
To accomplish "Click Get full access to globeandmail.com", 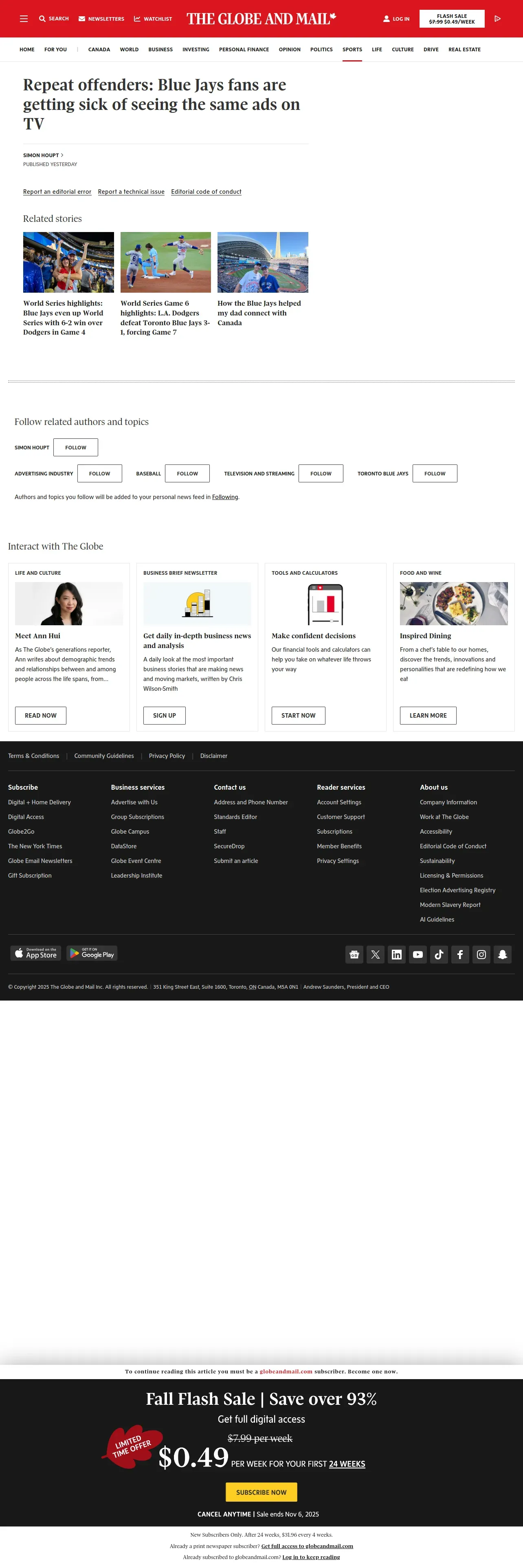I will click(x=307, y=1546).
